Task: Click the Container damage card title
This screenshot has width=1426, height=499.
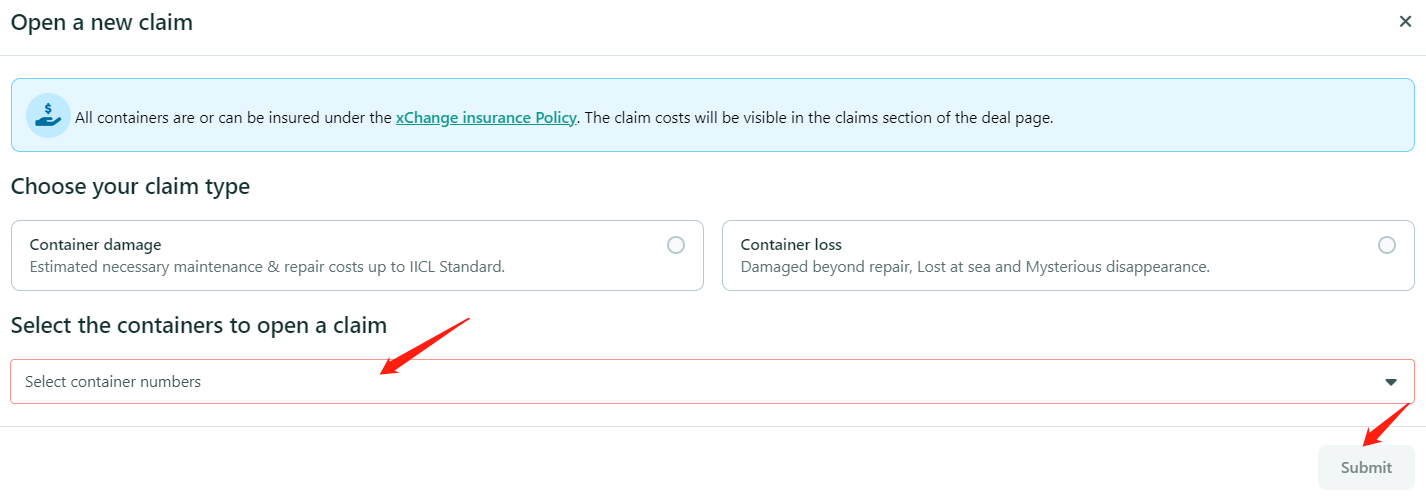Action: [x=95, y=244]
